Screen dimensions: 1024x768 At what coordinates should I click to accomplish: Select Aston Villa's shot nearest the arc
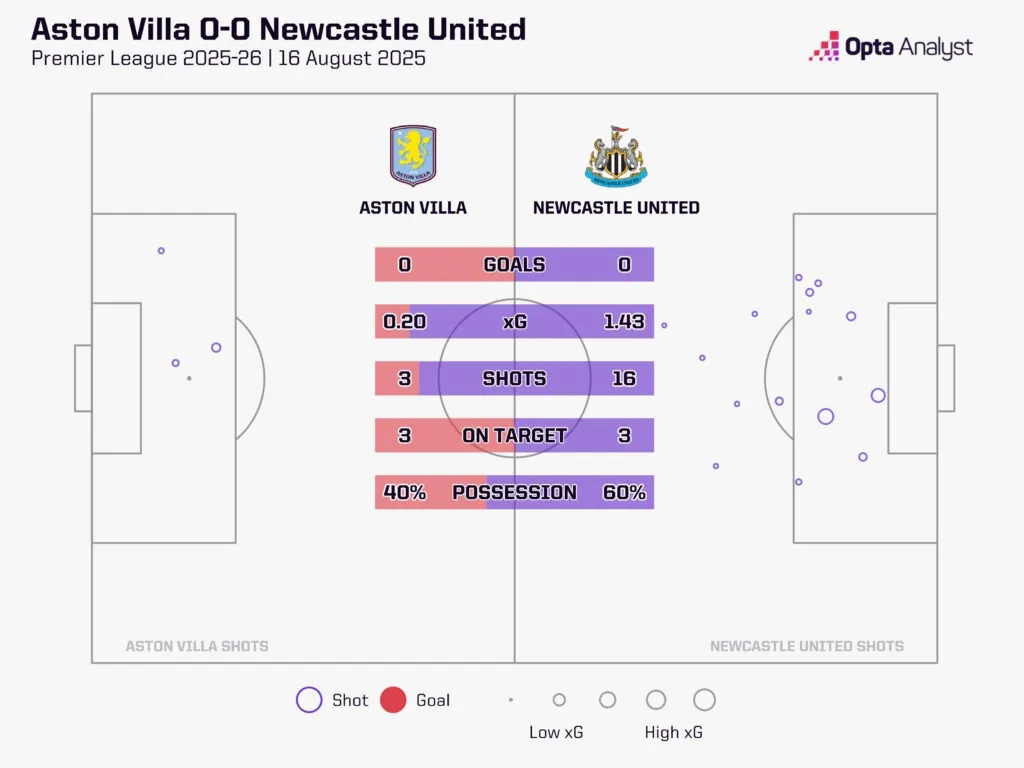(216, 348)
